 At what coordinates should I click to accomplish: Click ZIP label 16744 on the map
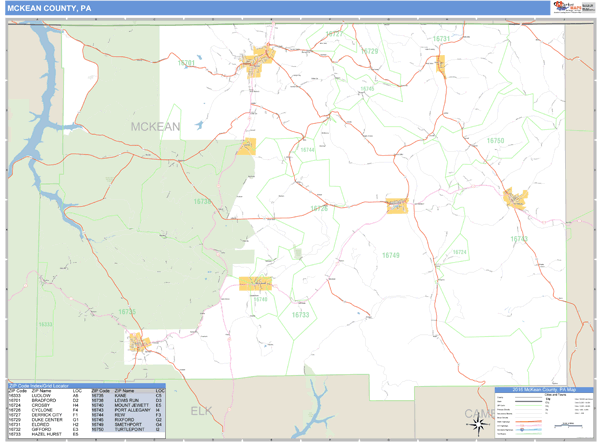307,150
